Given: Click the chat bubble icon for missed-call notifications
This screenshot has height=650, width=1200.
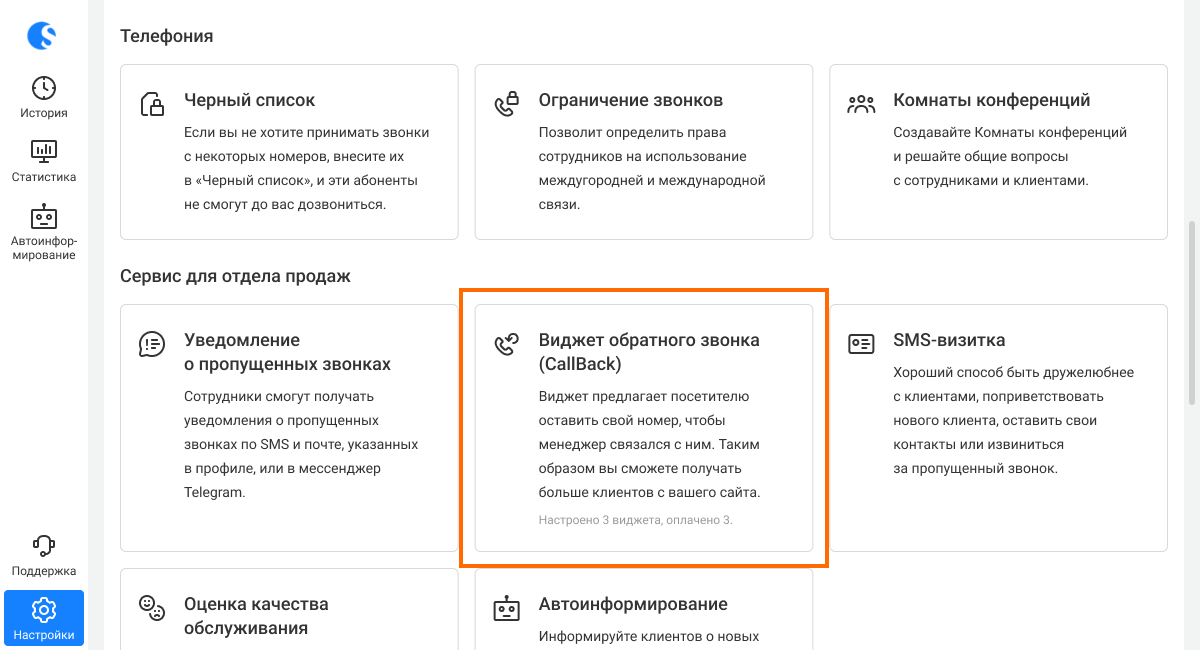Looking at the screenshot, I should (152, 344).
